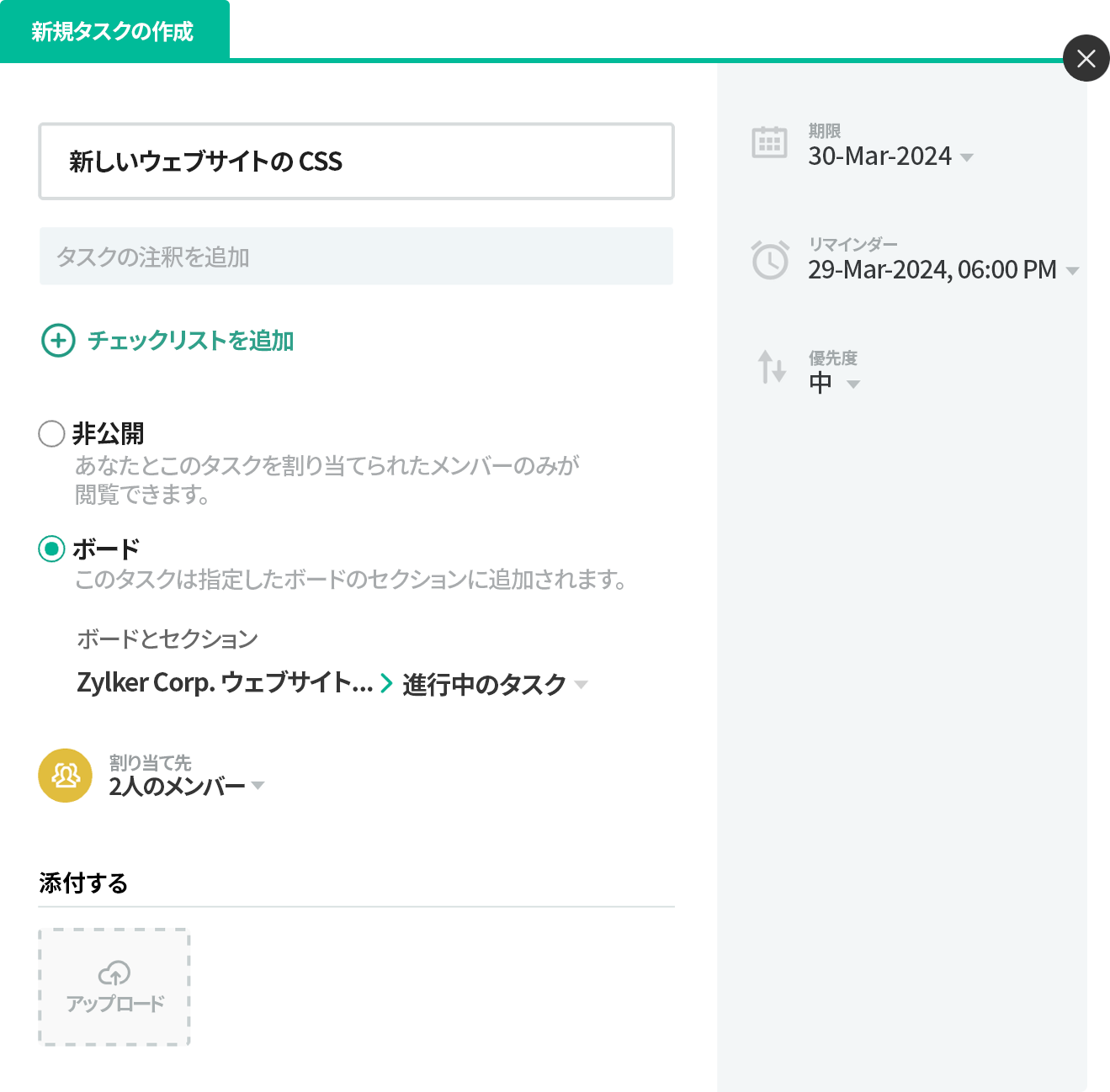Click the cloud upload icon in 添付する area

coord(114,973)
